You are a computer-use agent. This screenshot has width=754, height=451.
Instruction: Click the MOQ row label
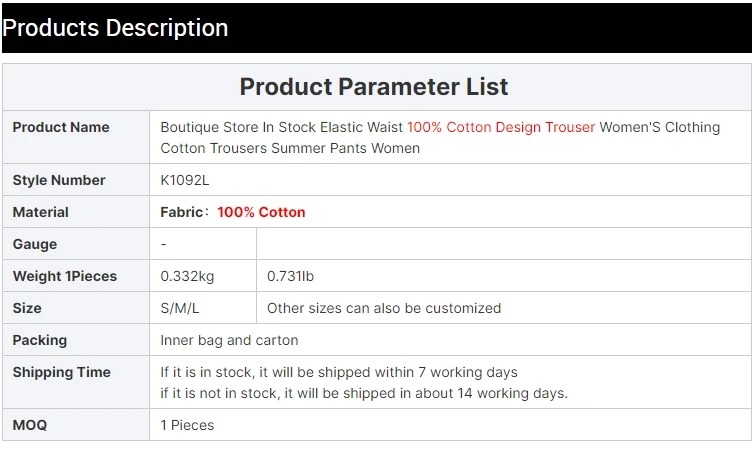click(30, 425)
